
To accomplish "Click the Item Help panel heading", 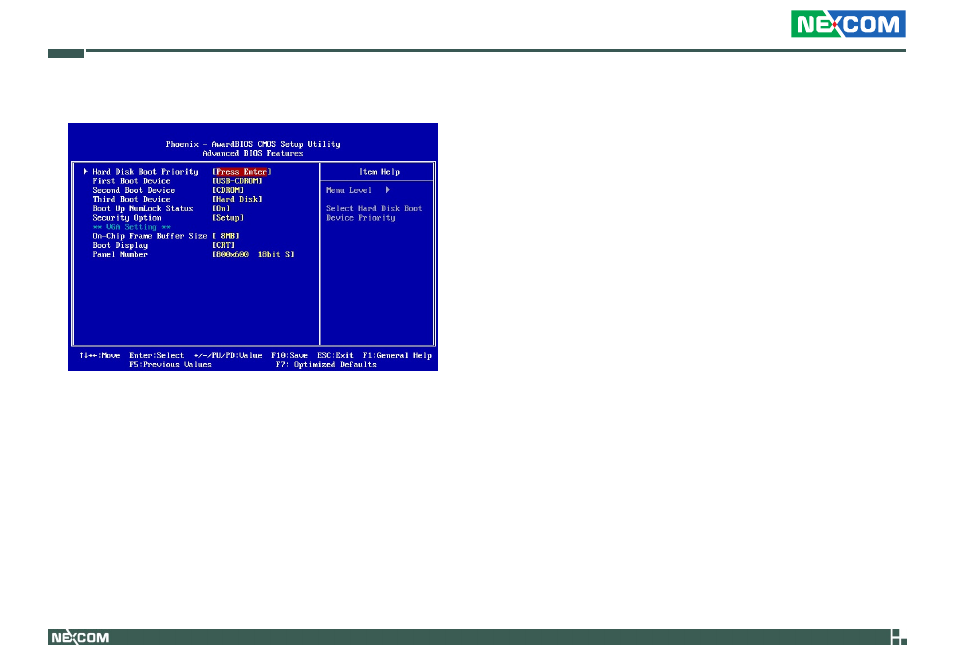I will (379, 172).
